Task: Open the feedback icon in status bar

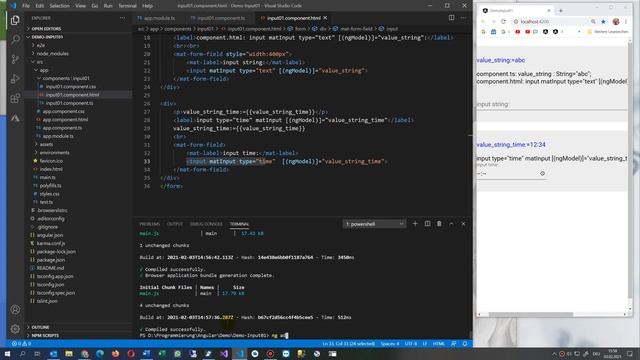Action: point(454,344)
